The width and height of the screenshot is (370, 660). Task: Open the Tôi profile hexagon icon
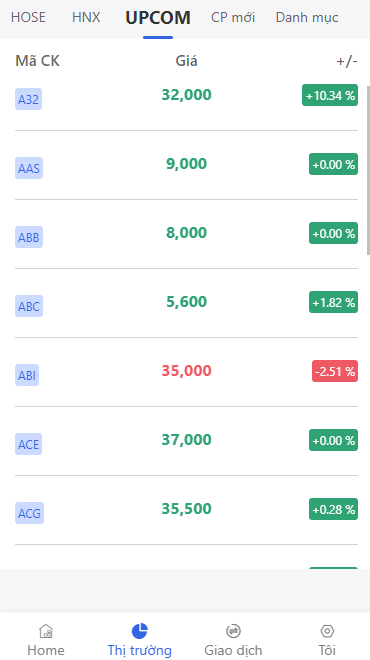(x=327, y=631)
